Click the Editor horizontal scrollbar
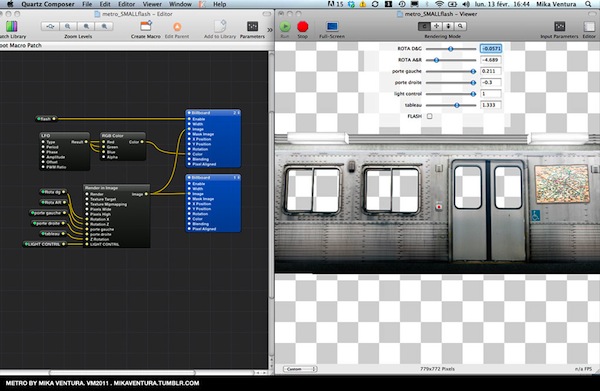600x391 pixels. [x=122, y=372]
